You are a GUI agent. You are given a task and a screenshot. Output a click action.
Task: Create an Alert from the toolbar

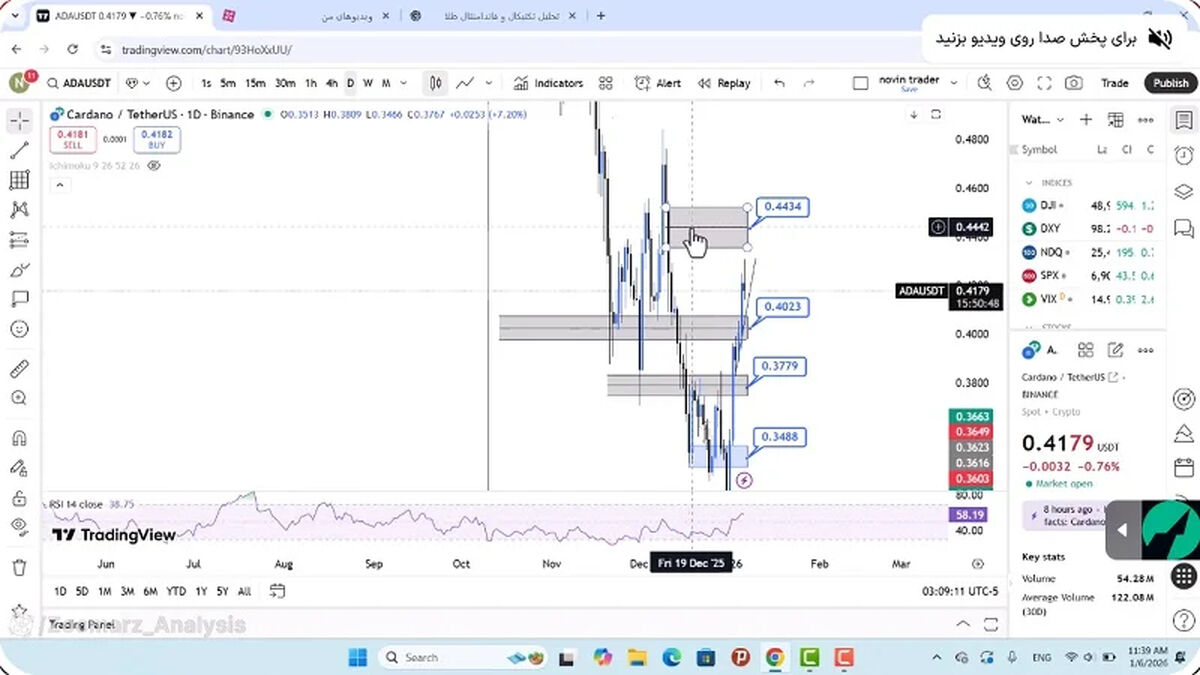[658, 83]
